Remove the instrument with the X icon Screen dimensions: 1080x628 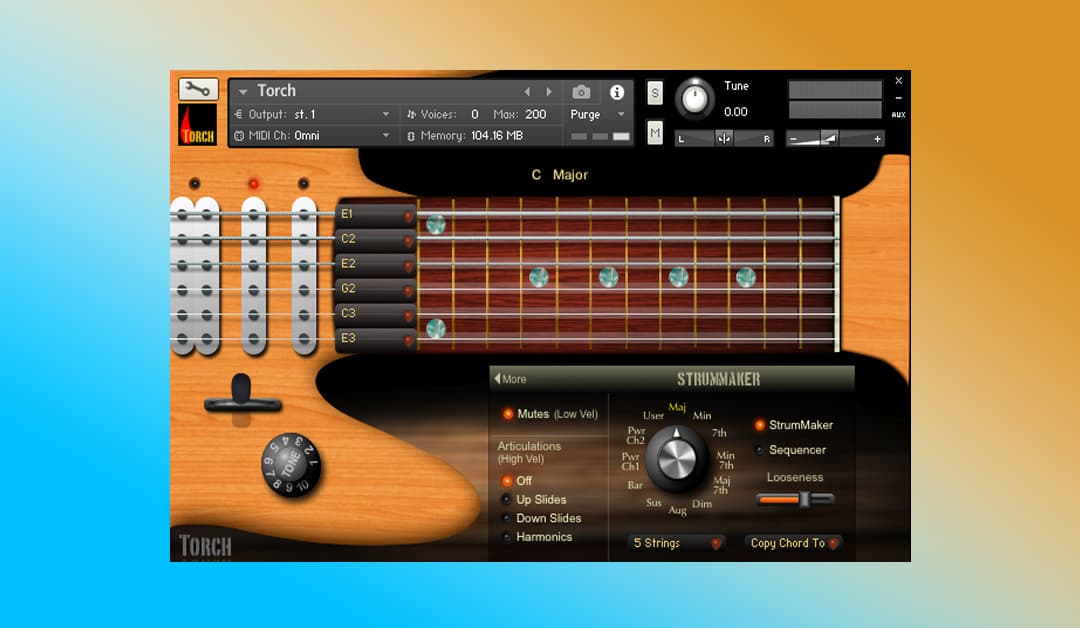point(898,81)
